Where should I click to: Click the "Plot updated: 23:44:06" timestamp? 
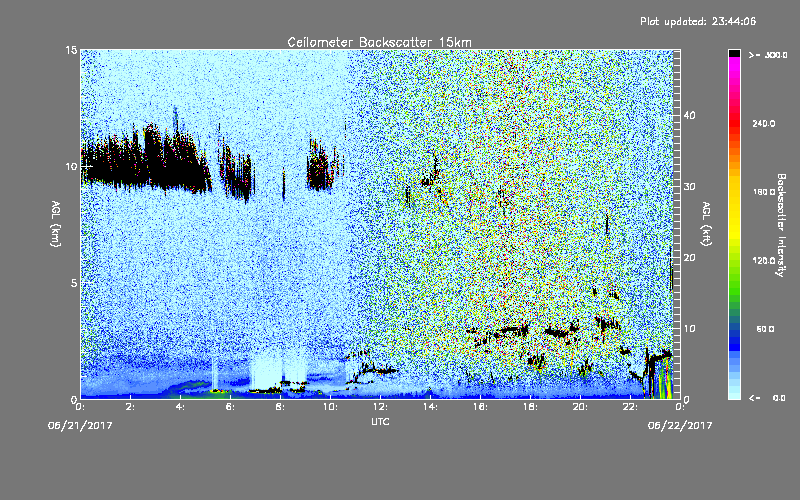point(698,21)
